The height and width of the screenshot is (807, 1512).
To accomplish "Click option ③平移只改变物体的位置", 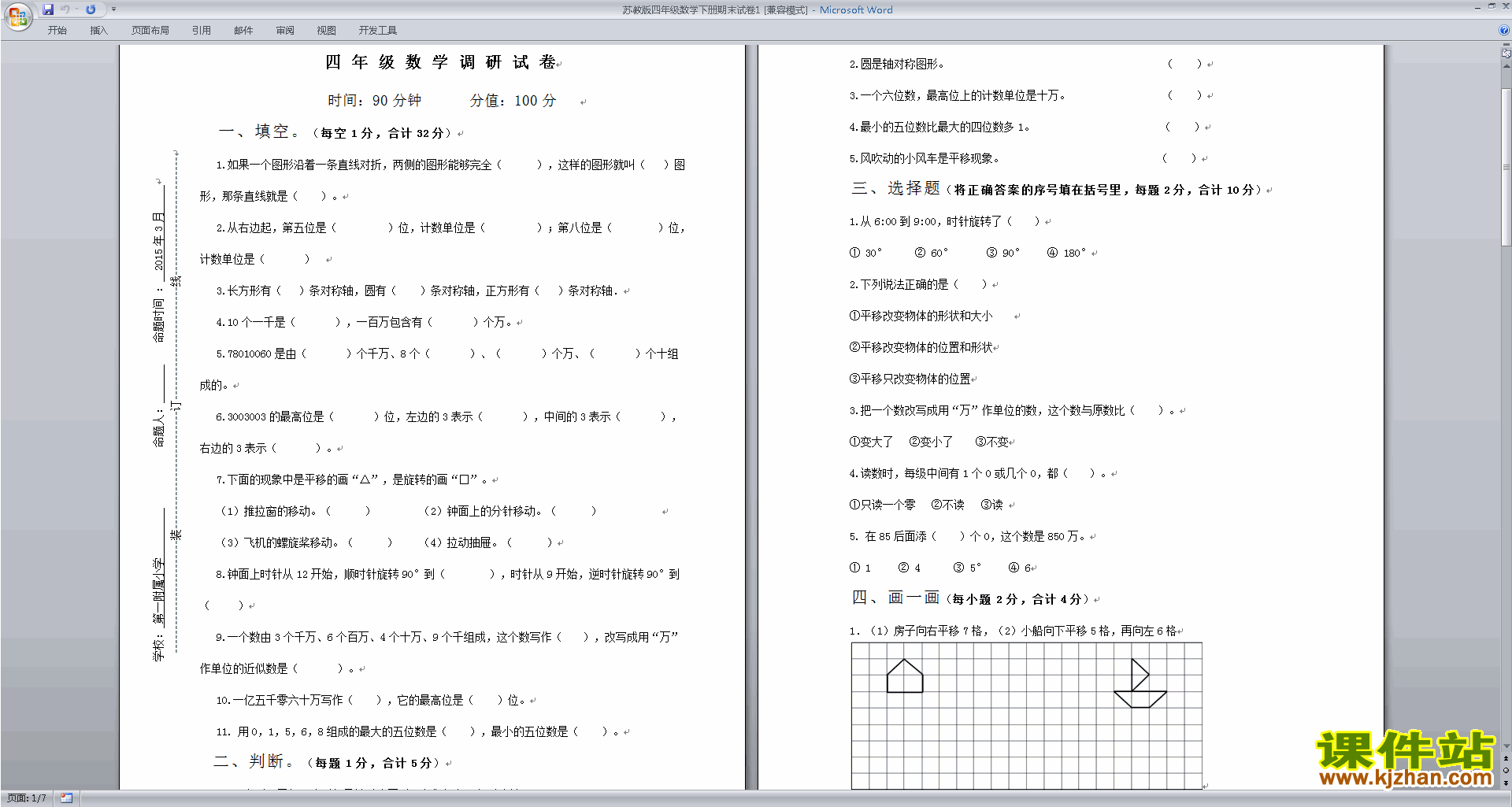I will 910,379.
